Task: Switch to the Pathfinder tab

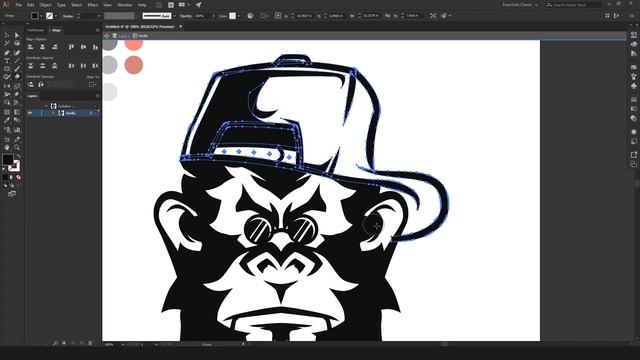Action: tap(36, 30)
